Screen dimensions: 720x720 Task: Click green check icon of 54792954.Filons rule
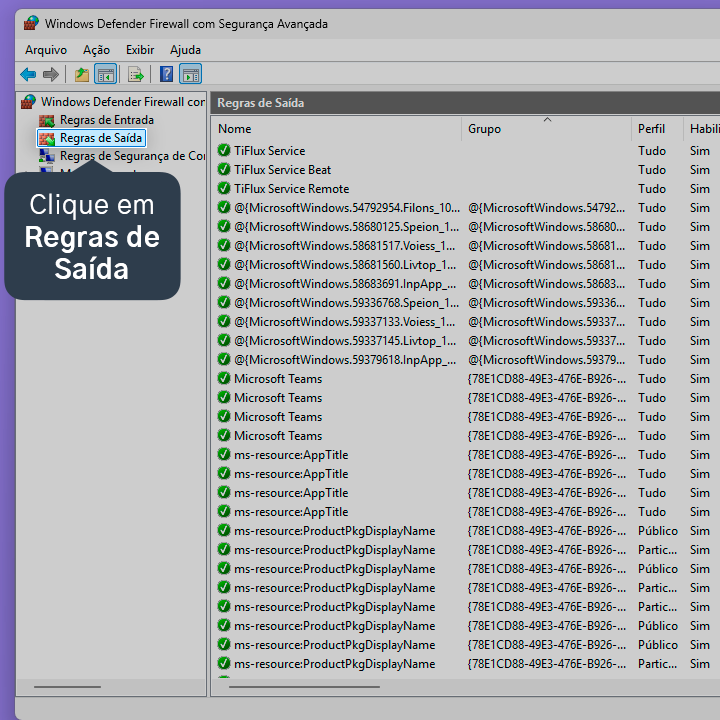pos(224,208)
